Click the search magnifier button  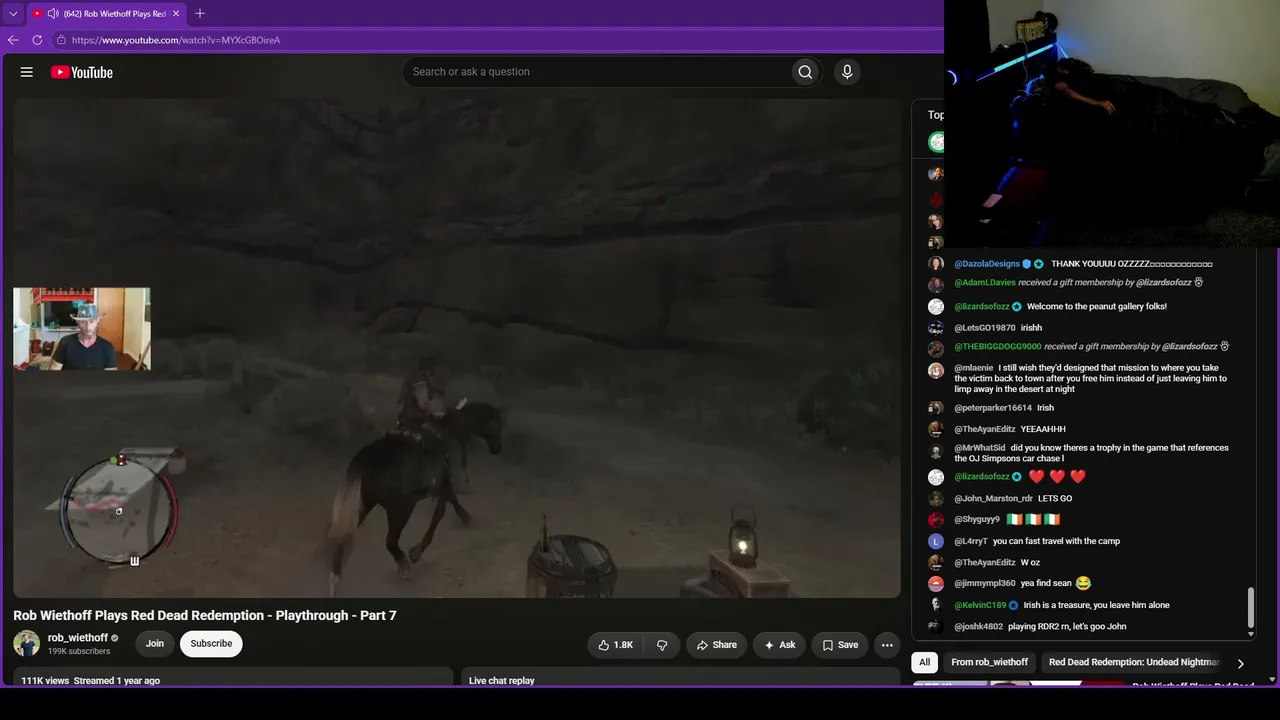point(805,72)
